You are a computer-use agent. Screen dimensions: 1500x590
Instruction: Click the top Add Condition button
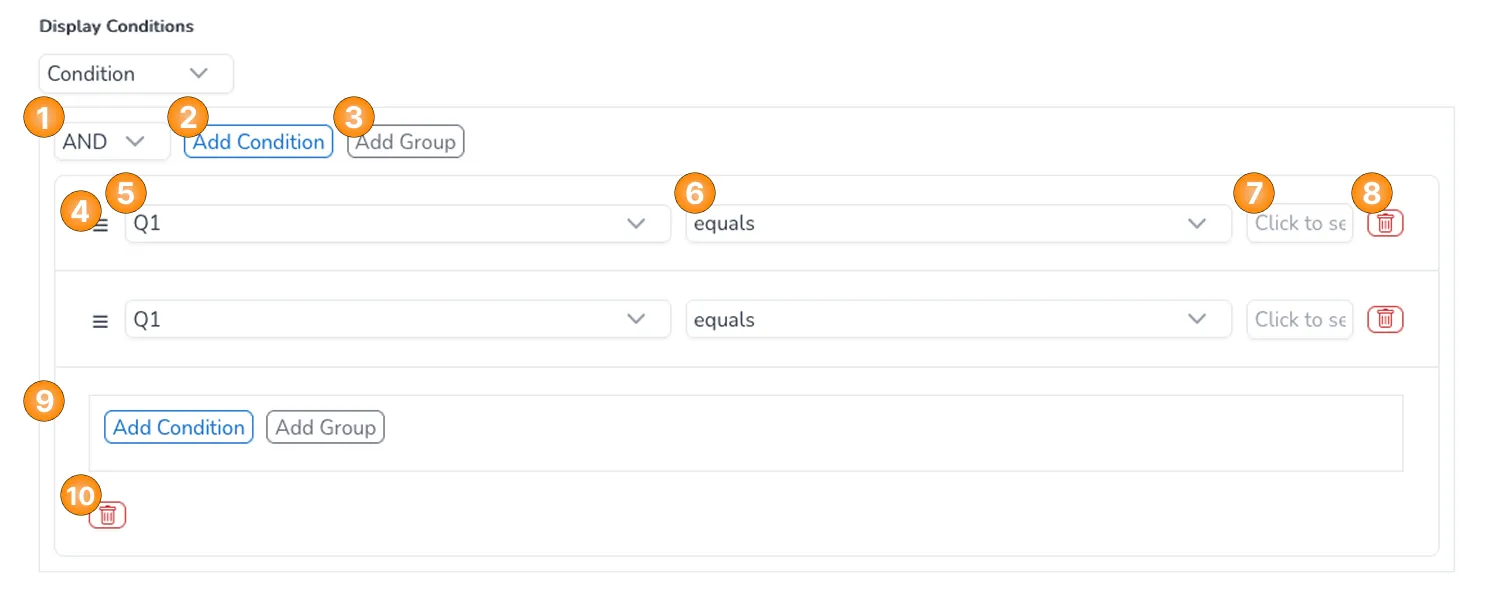257,141
